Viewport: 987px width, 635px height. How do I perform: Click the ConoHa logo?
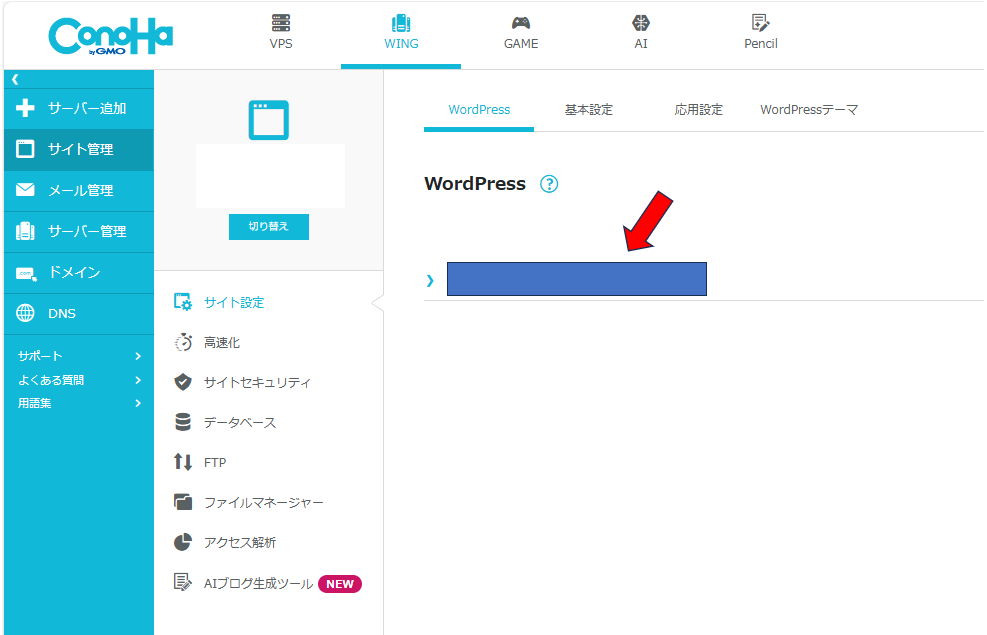pyautogui.click(x=110, y=35)
